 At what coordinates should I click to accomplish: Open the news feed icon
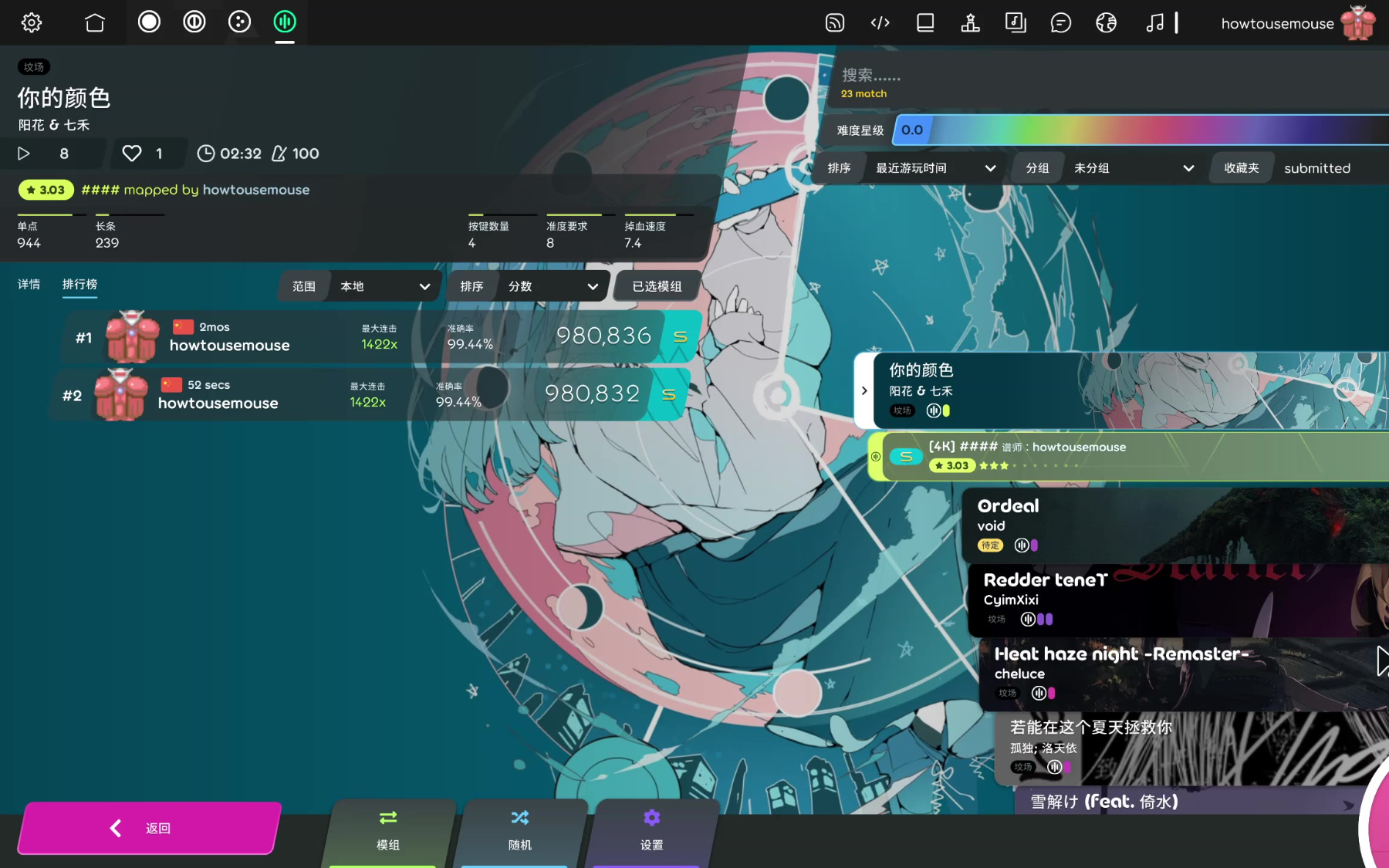pyautogui.click(x=835, y=22)
